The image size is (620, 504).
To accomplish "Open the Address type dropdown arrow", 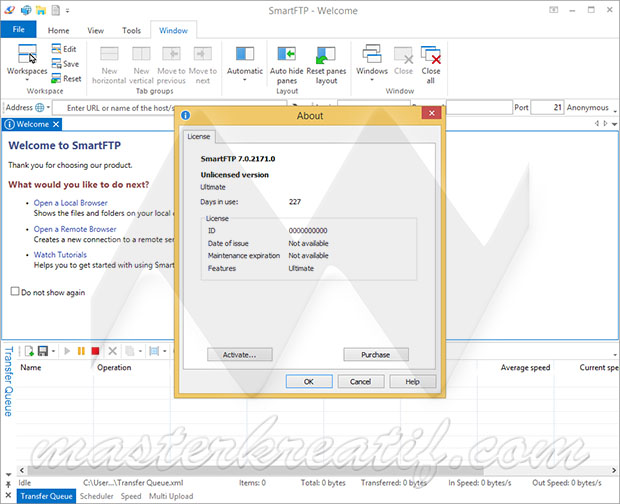I will 48,108.
